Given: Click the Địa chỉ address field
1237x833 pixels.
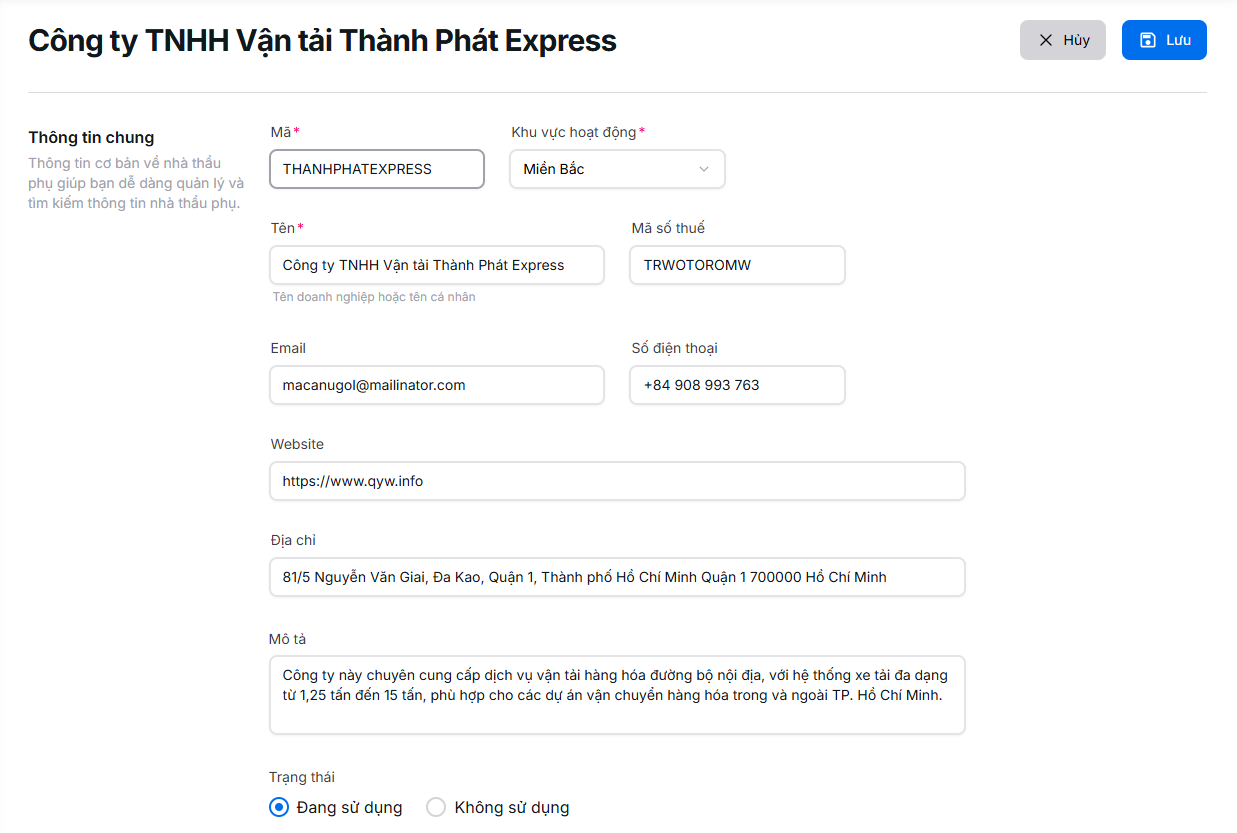Looking at the screenshot, I should (x=617, y=577).
